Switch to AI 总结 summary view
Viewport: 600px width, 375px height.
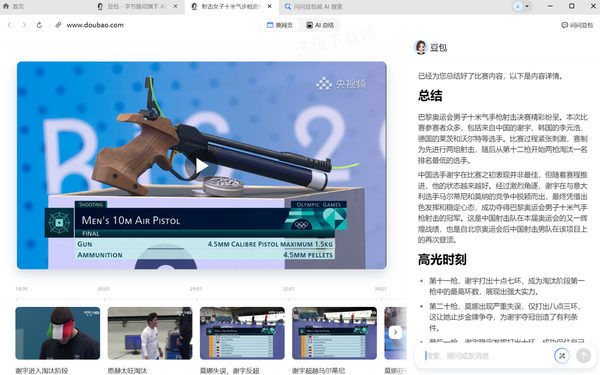click(320, 25)
